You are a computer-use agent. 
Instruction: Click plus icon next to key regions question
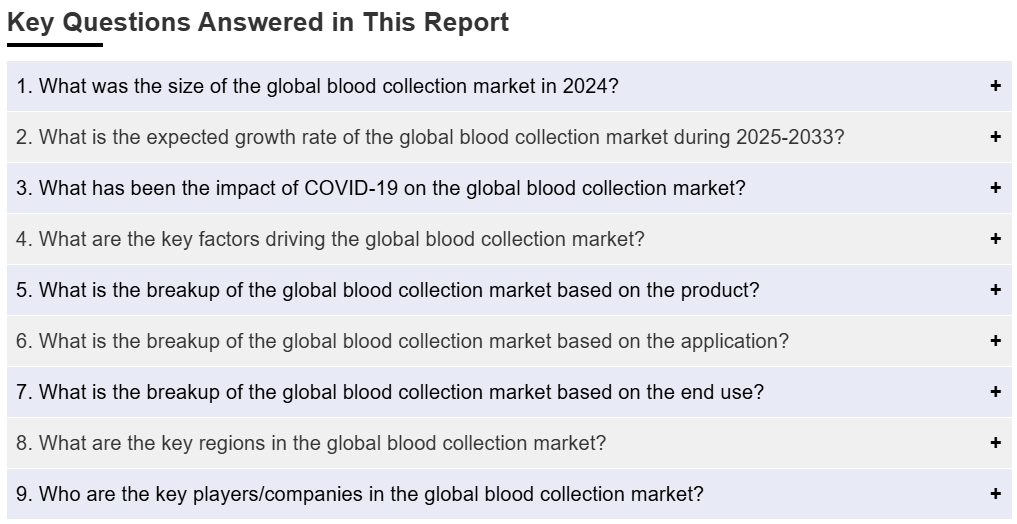(x=996, y=442)
